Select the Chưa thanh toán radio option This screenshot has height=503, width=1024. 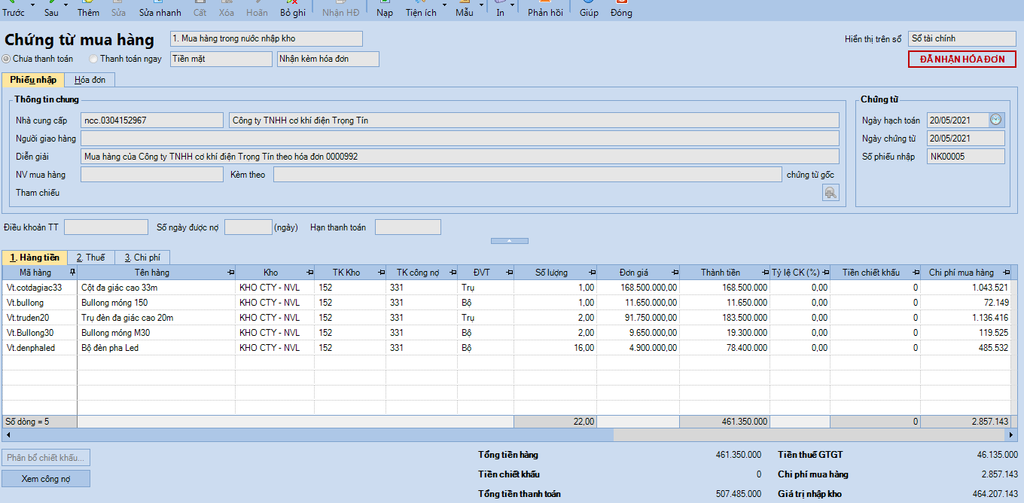coord(7,59)
